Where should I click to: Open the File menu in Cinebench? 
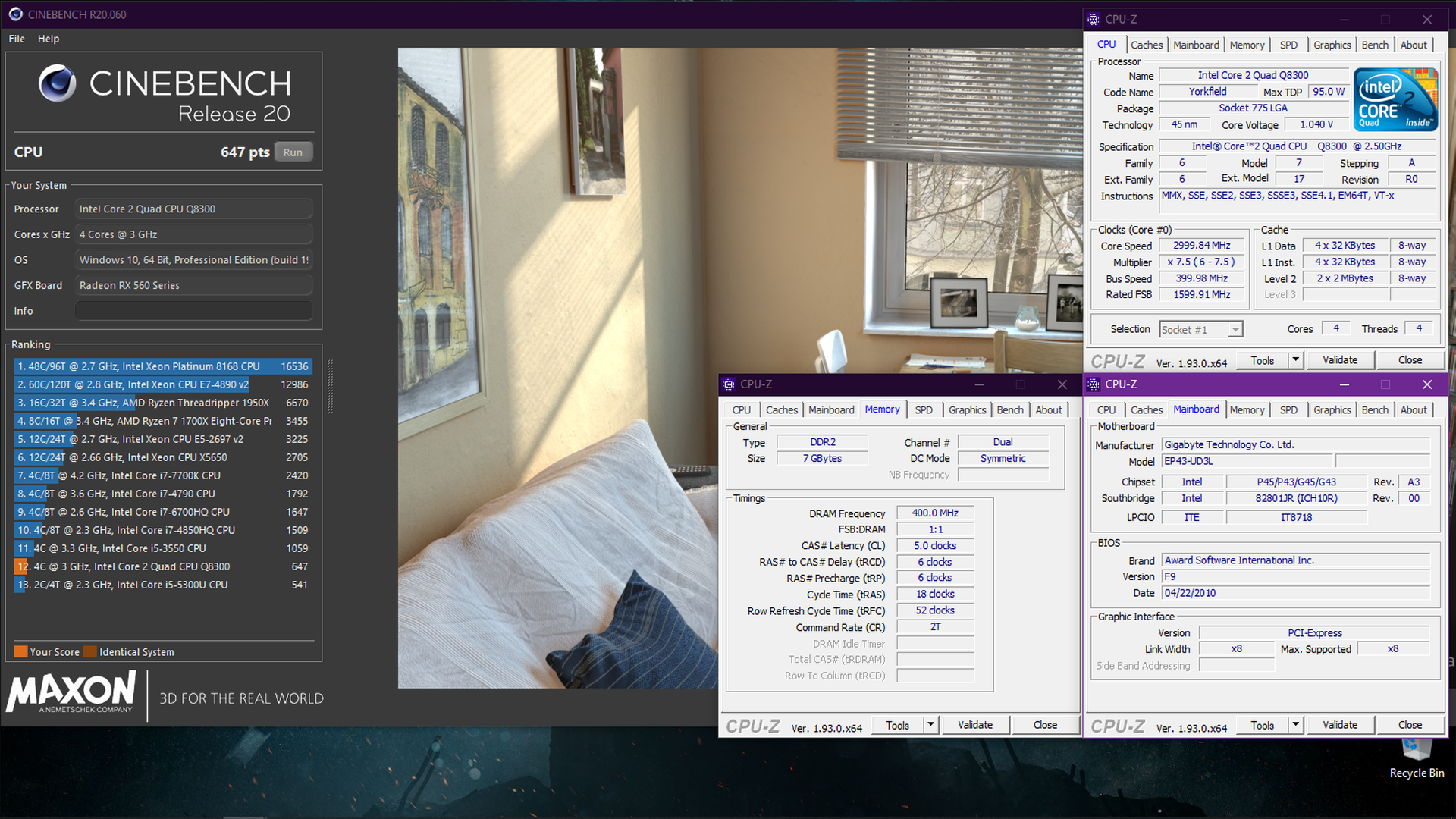click(17, 39)
